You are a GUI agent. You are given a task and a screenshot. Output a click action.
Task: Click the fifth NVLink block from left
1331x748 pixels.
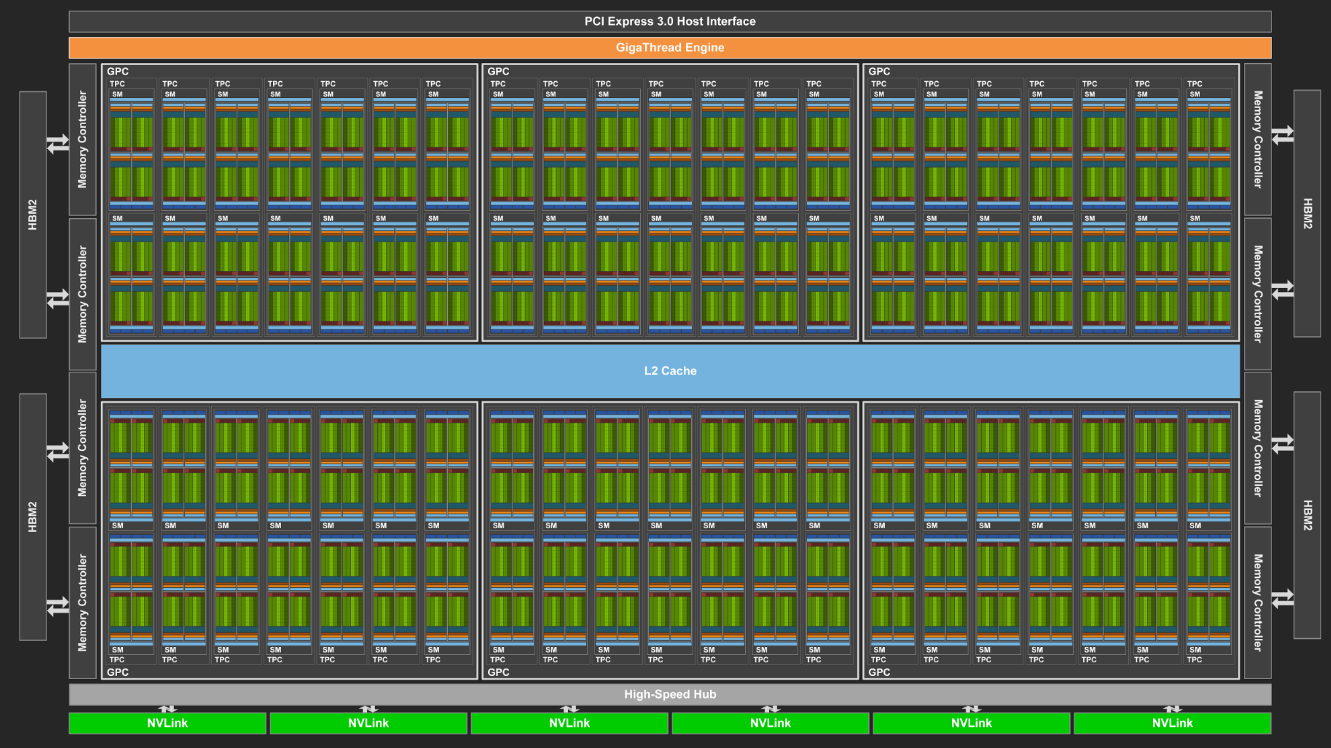[971, 723]
